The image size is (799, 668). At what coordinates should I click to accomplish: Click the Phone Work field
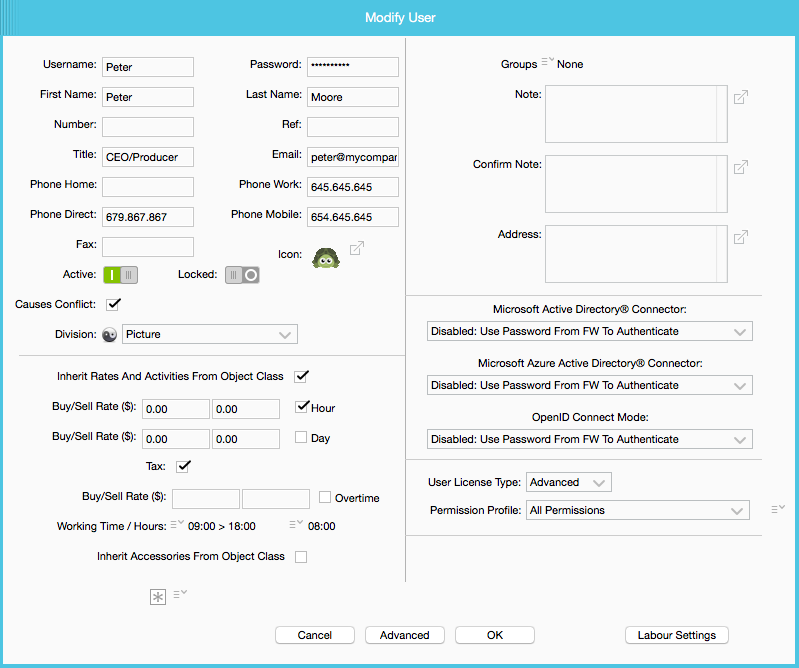pyautogui.click(x=353, y=187)
